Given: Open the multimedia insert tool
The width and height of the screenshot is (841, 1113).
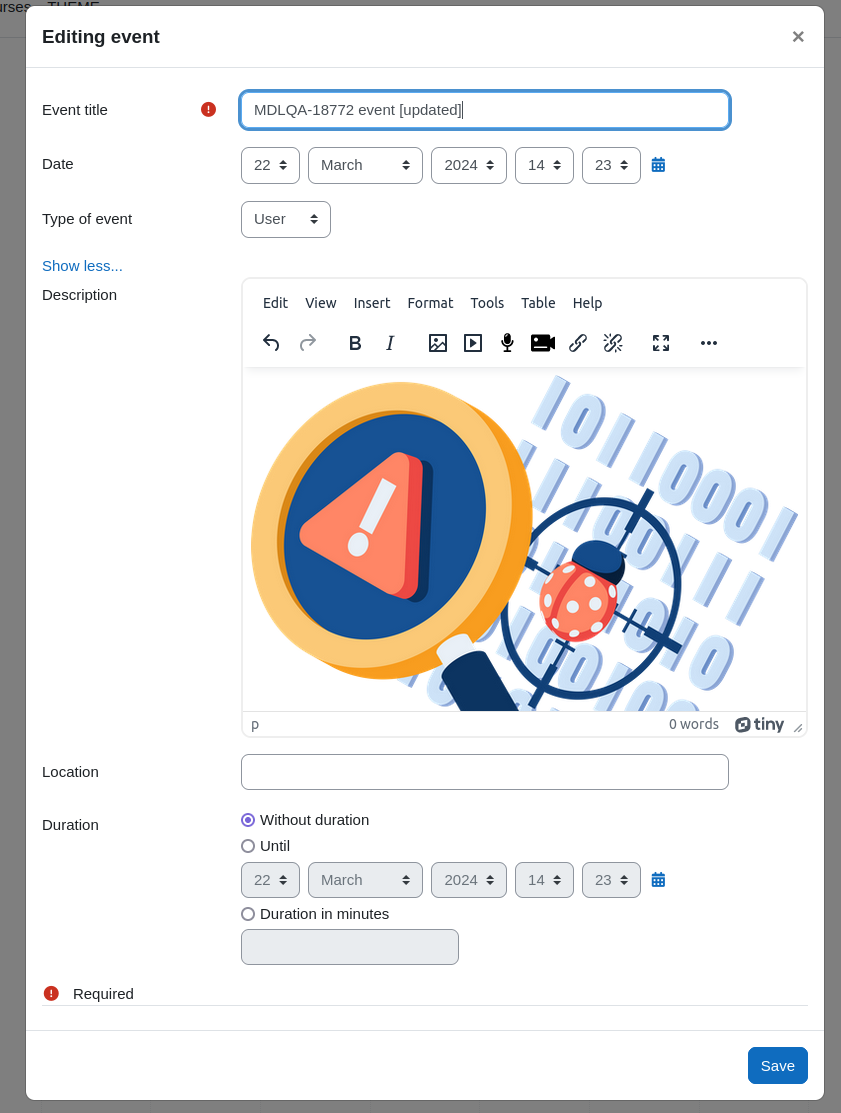Looking at the screenshot, I should (473, 343).
